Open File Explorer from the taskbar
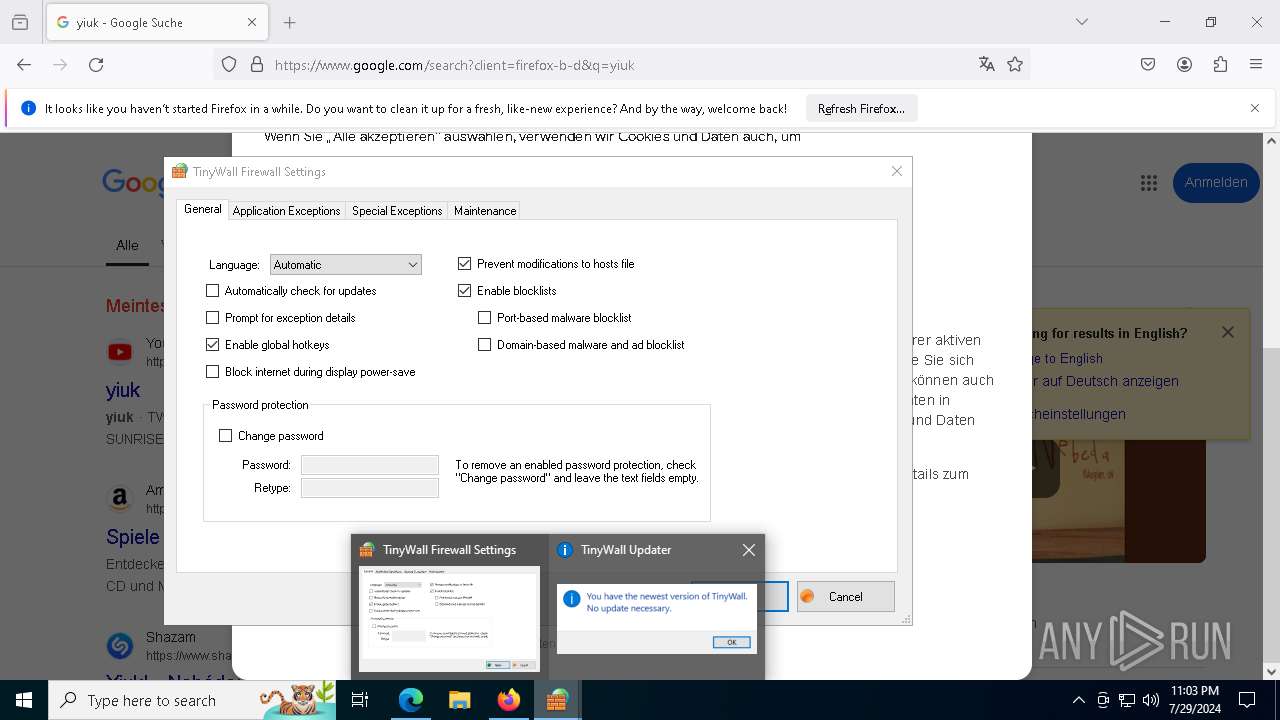 click(x=459, y=700)
